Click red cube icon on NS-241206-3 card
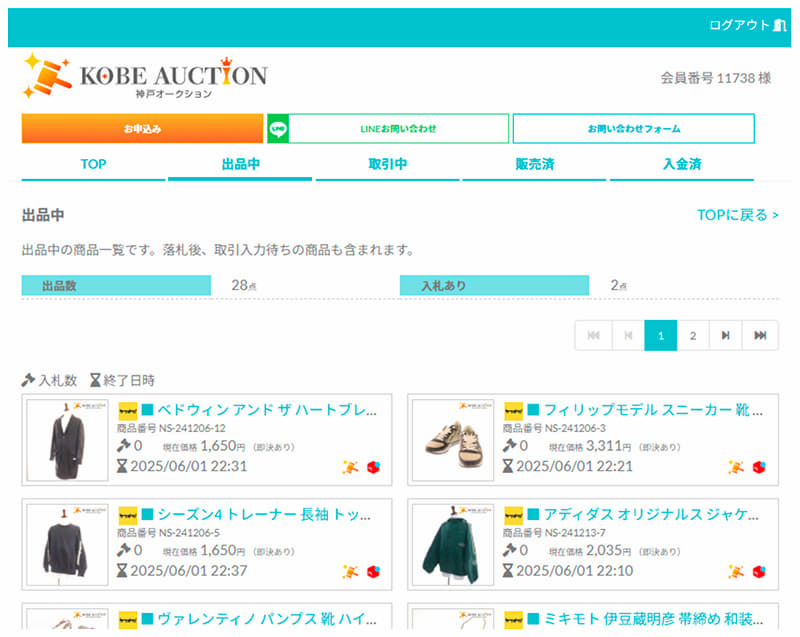The height and width of the screenshot is (637, 800). pos(759,467)
